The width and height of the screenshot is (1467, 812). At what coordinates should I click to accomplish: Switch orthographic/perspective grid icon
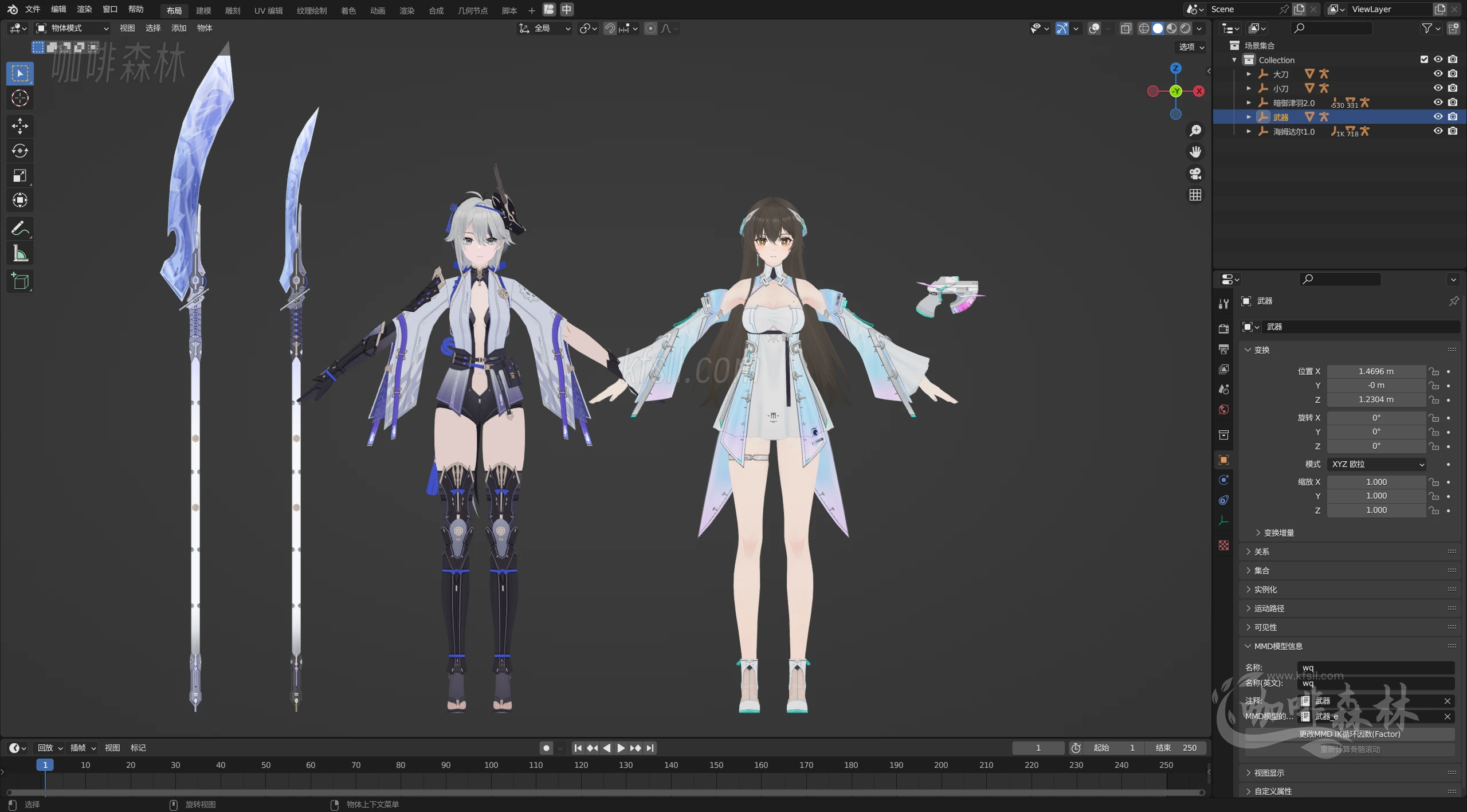(1195, 195)
